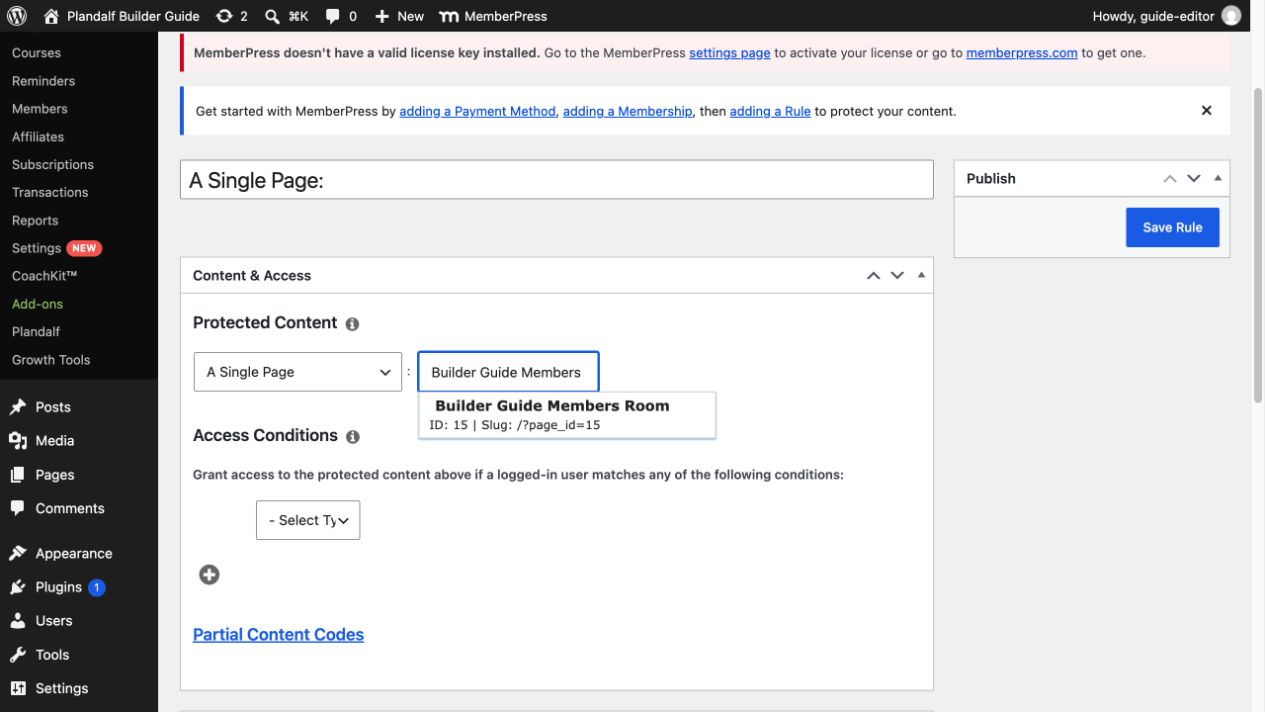The width and height of the screenshot is (1265, 712).
Task: Follow the settings page link
Action: click(730, 52)
